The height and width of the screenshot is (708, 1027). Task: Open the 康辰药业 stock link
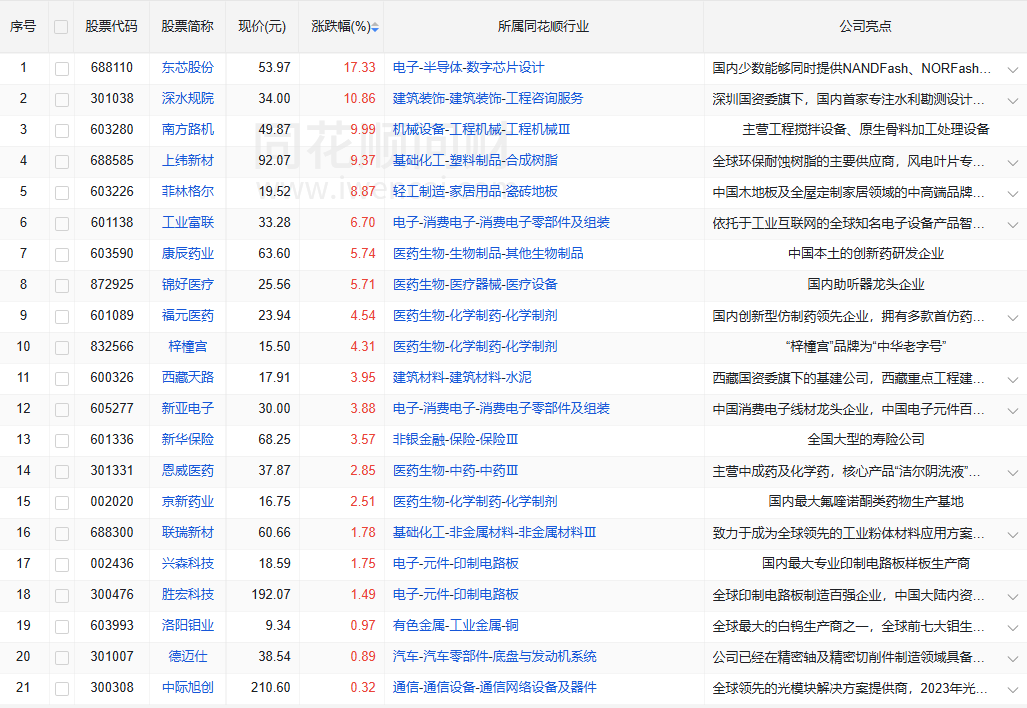(187, 253)
